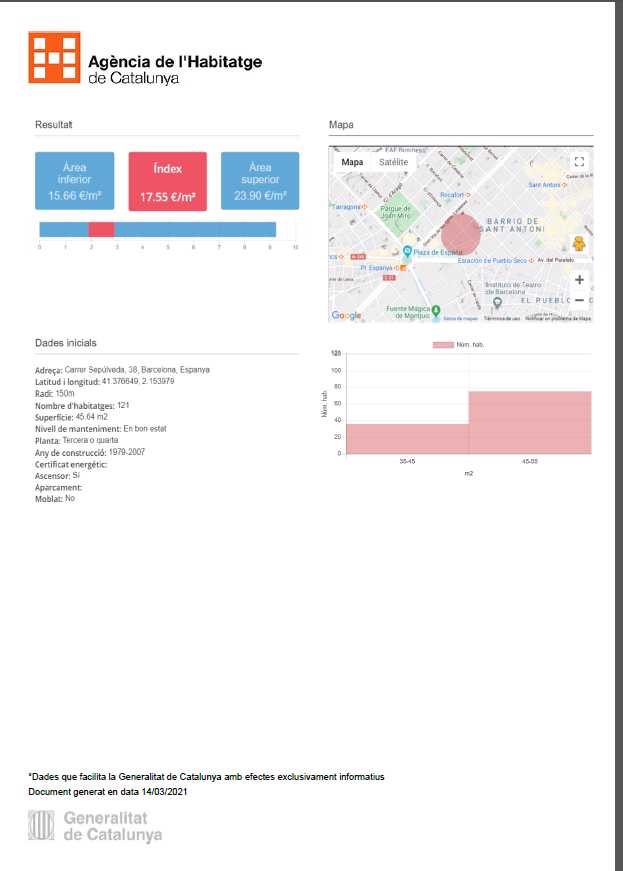Screen dimensions: 623x871
Task: Switch to the Satélite map view
Action: (x=393, y=162)
